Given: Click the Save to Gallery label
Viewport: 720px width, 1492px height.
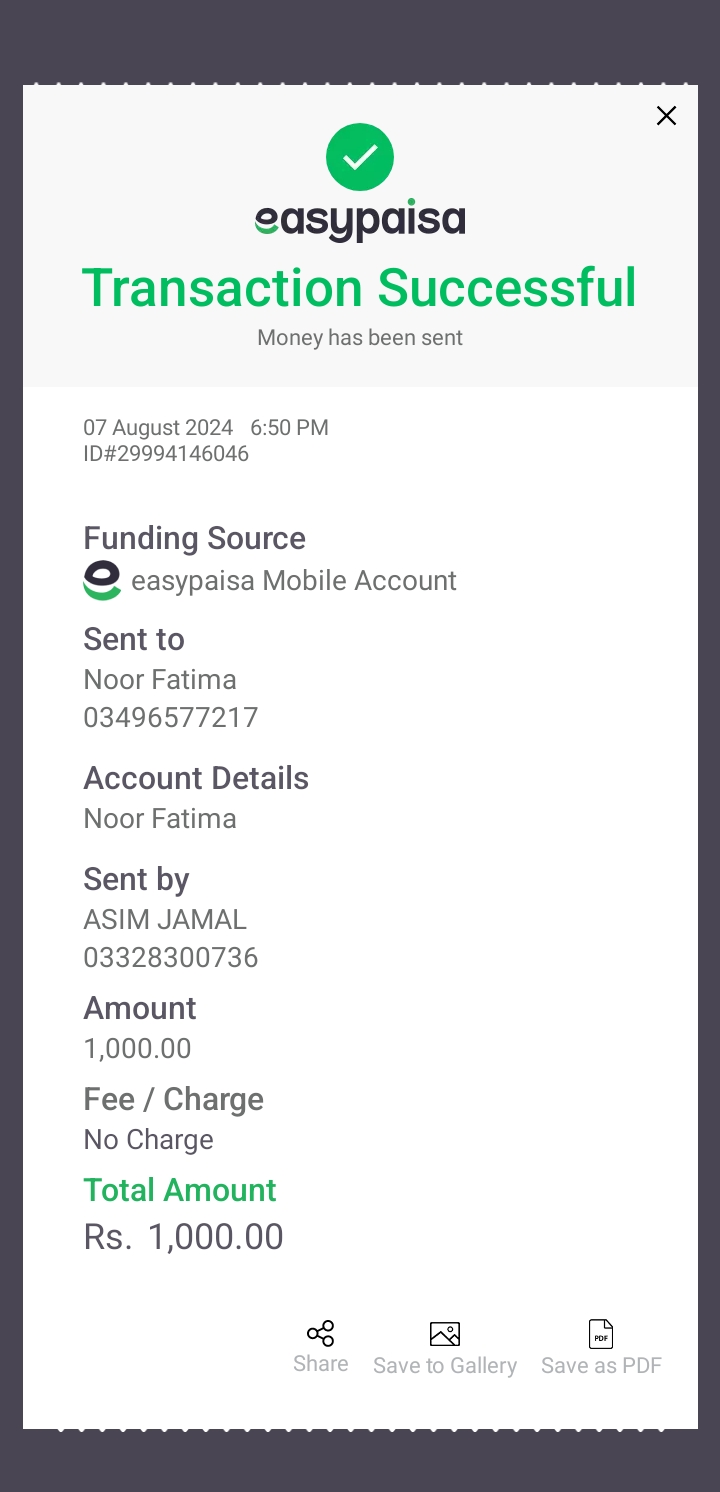Looking at the screenshot, I should point(445,1366).
